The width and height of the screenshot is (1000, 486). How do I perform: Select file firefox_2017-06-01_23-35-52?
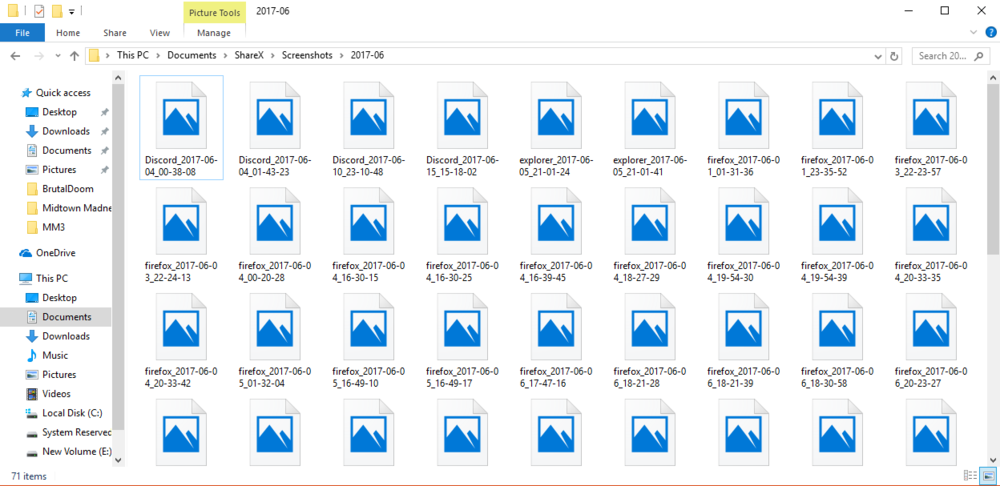coord(837,130)
